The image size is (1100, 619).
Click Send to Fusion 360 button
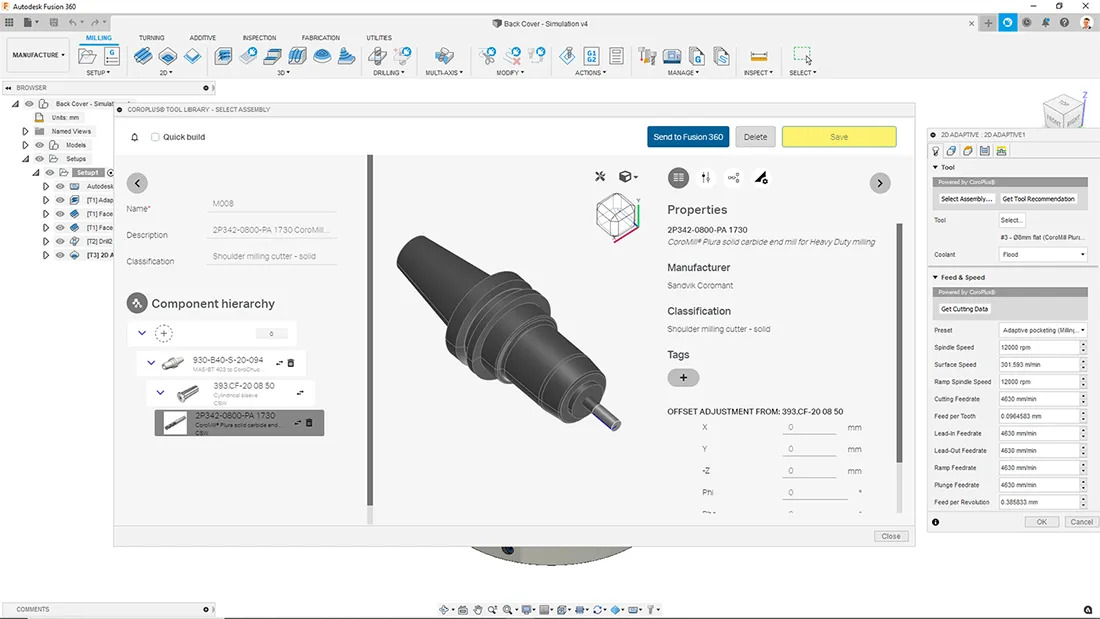pos(688,137)
